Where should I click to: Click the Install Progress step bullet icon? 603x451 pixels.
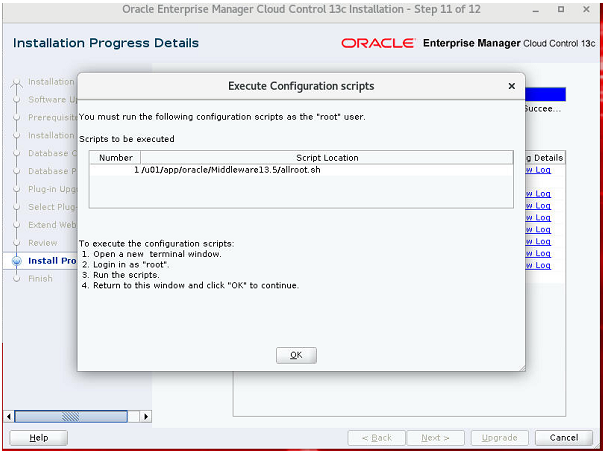pos(16,261)
